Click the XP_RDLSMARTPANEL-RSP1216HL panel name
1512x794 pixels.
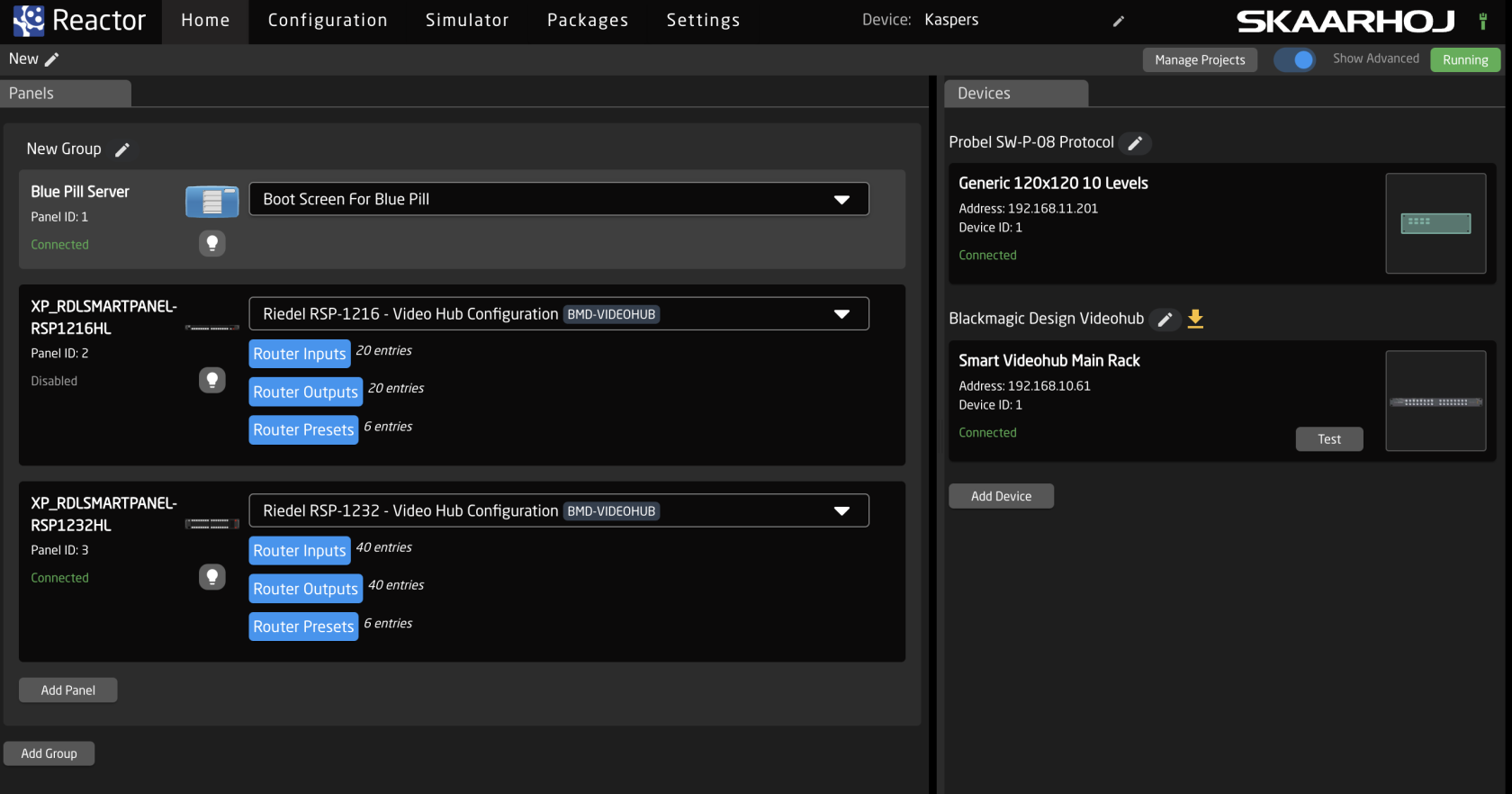104,318
